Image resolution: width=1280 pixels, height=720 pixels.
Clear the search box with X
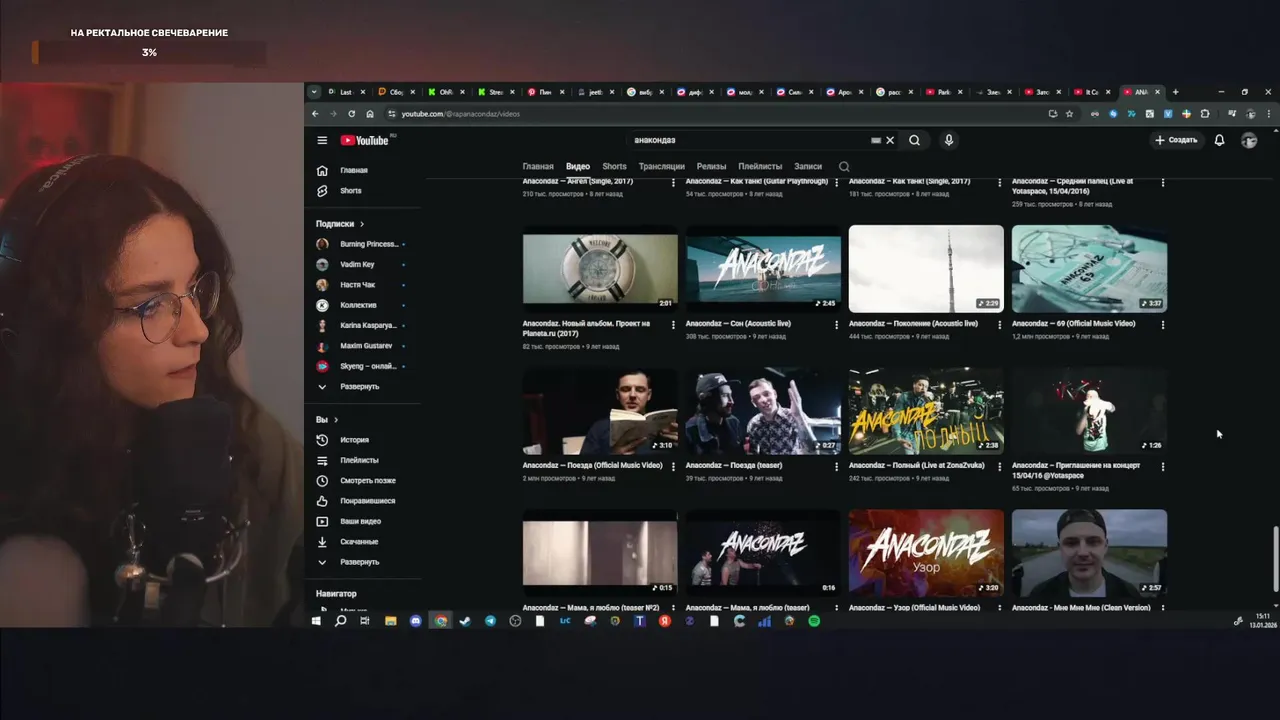pyautogui.click(x=890, y=140)
